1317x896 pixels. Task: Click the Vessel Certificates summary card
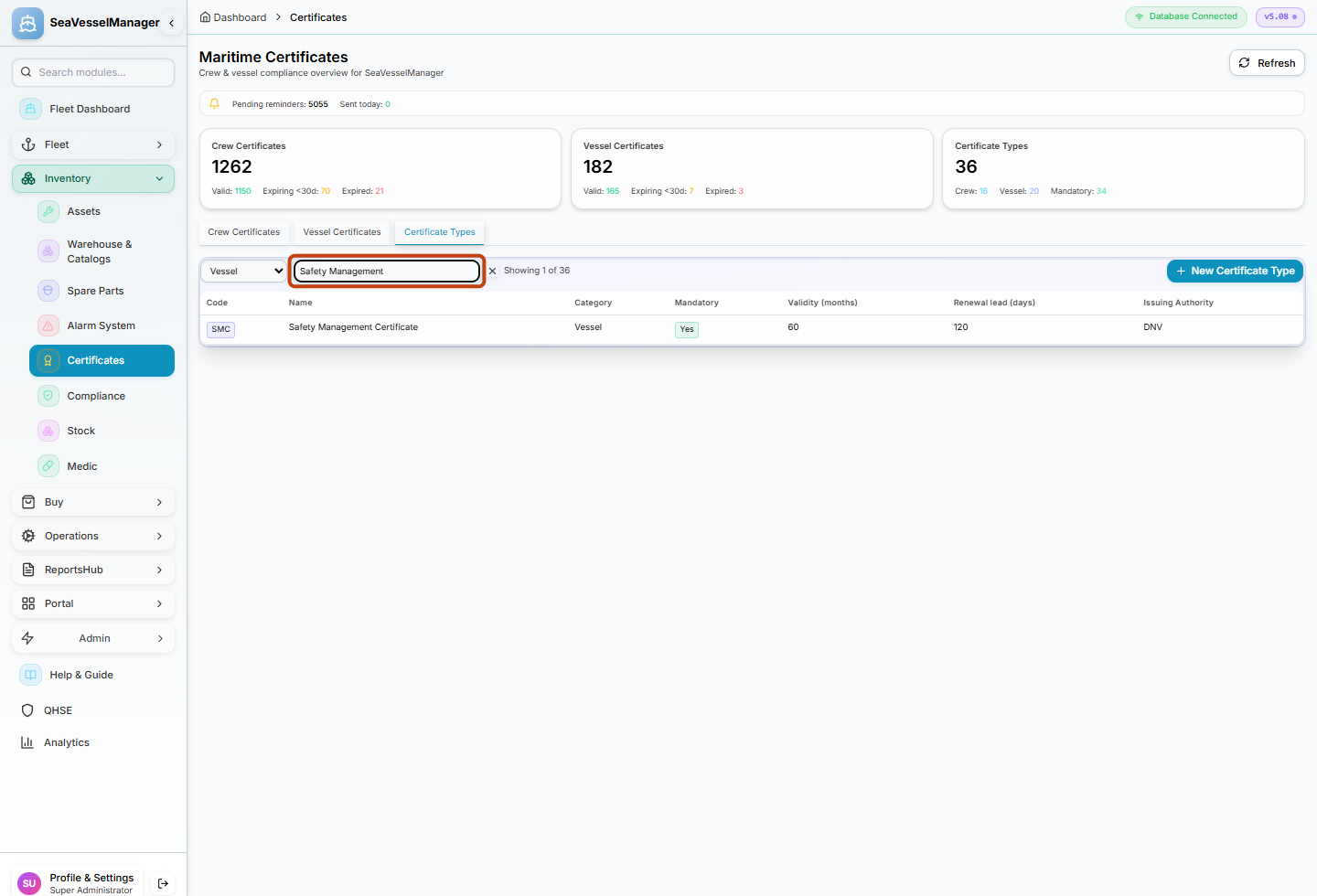click(752, 168)
